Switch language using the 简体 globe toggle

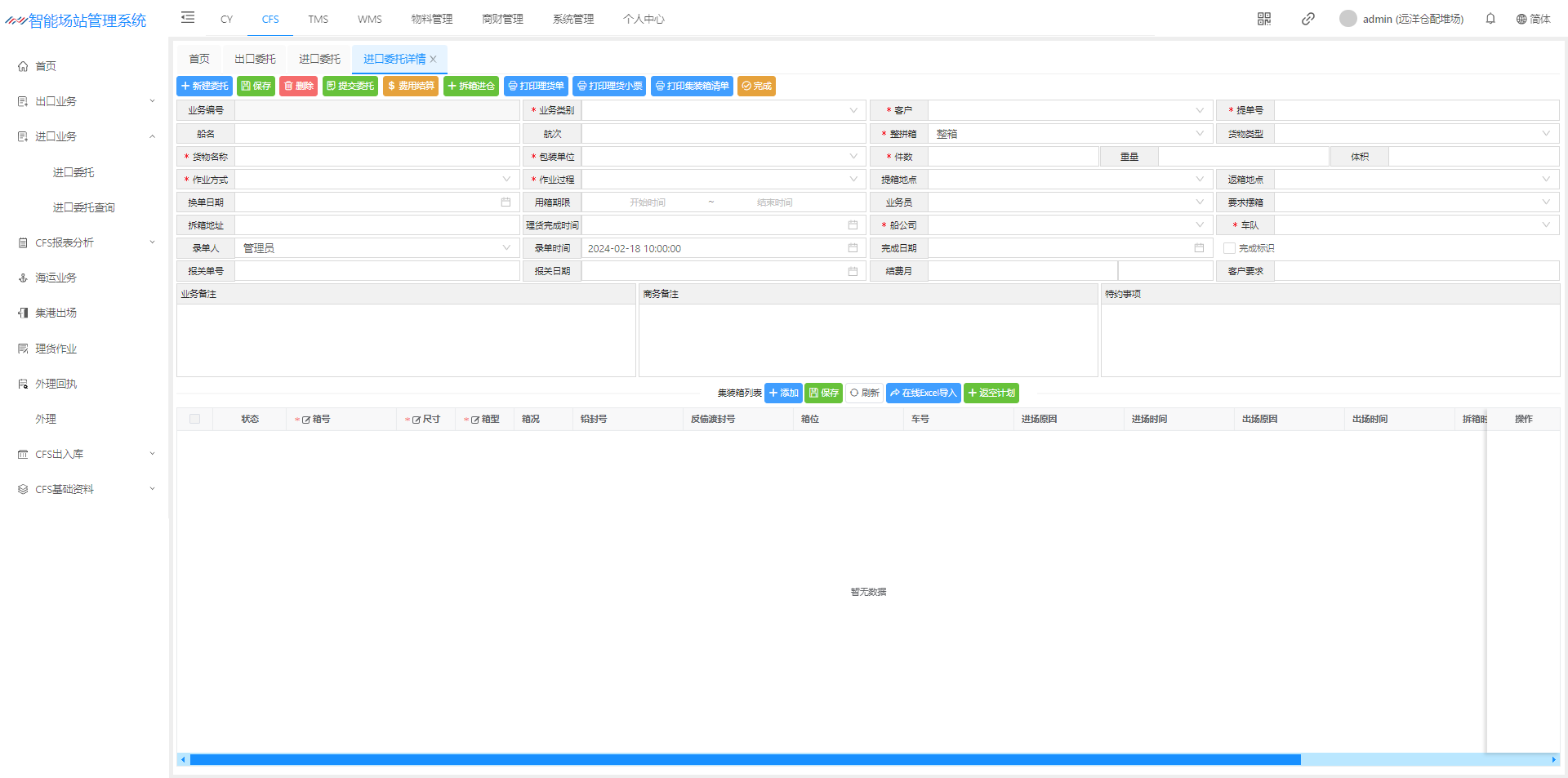point(1533,19)
